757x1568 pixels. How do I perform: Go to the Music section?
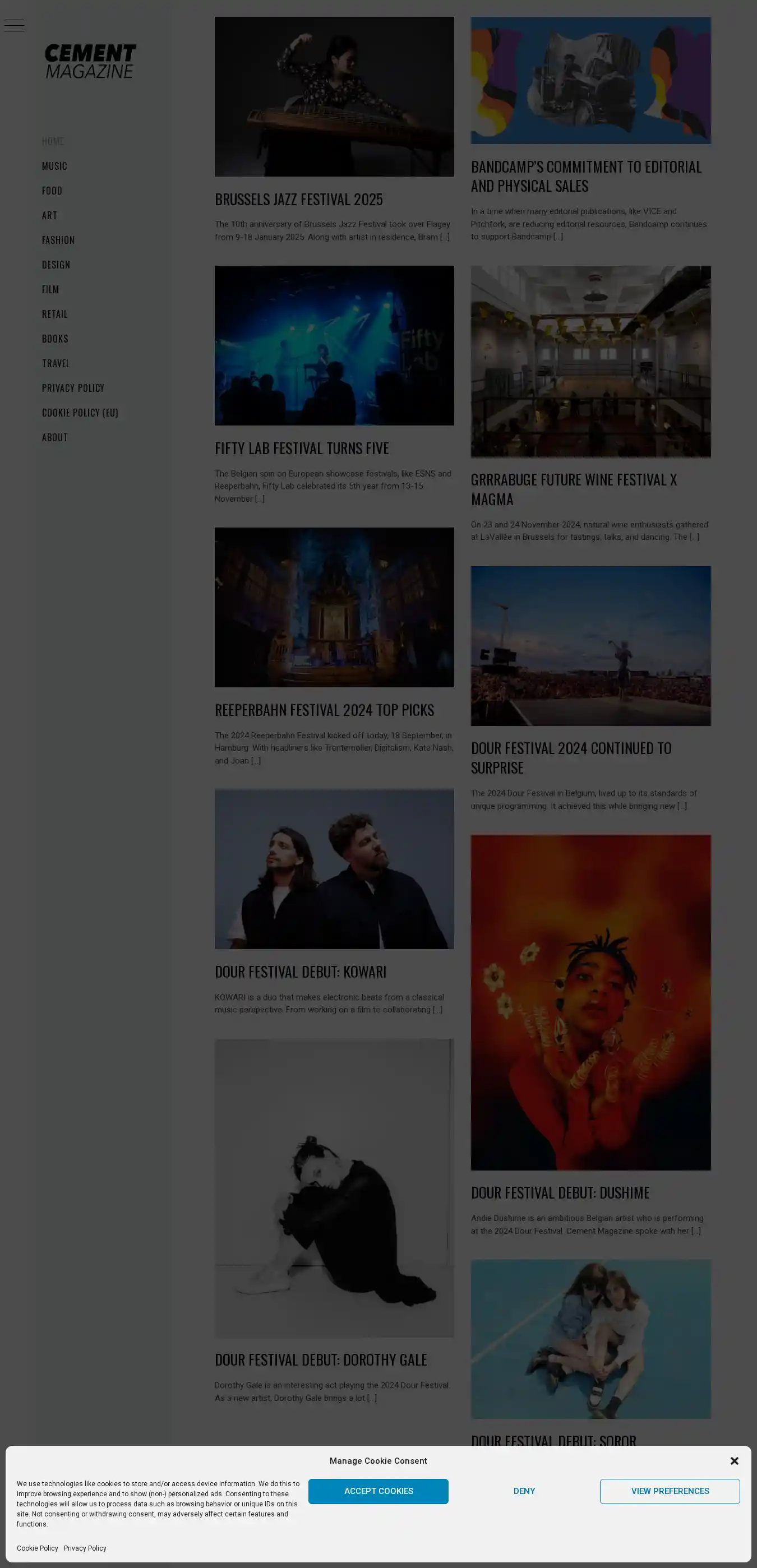pos(54,165)
